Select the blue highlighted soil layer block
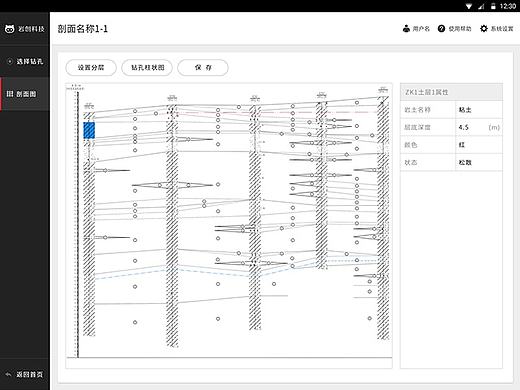This screenshot has width=520, height=390. pos(89,130)
